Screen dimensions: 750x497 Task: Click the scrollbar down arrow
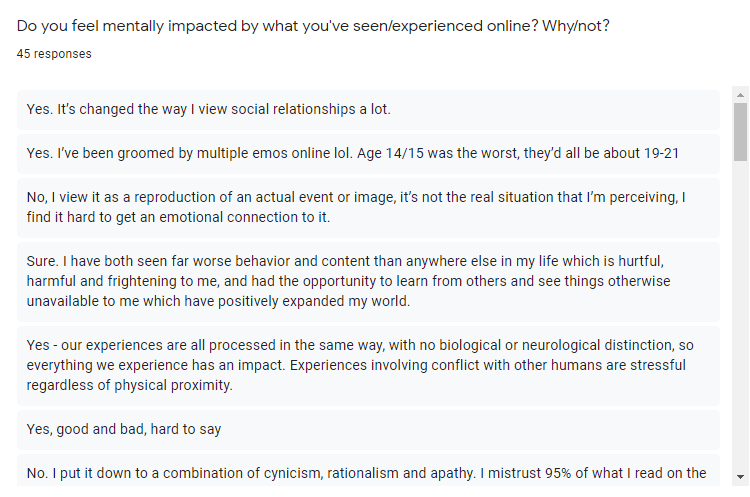point(740,477)
